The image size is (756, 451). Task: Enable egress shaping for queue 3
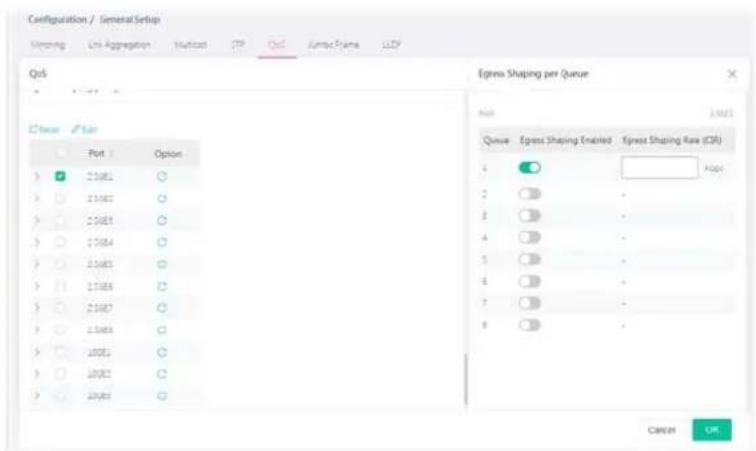tap(529, 216)
